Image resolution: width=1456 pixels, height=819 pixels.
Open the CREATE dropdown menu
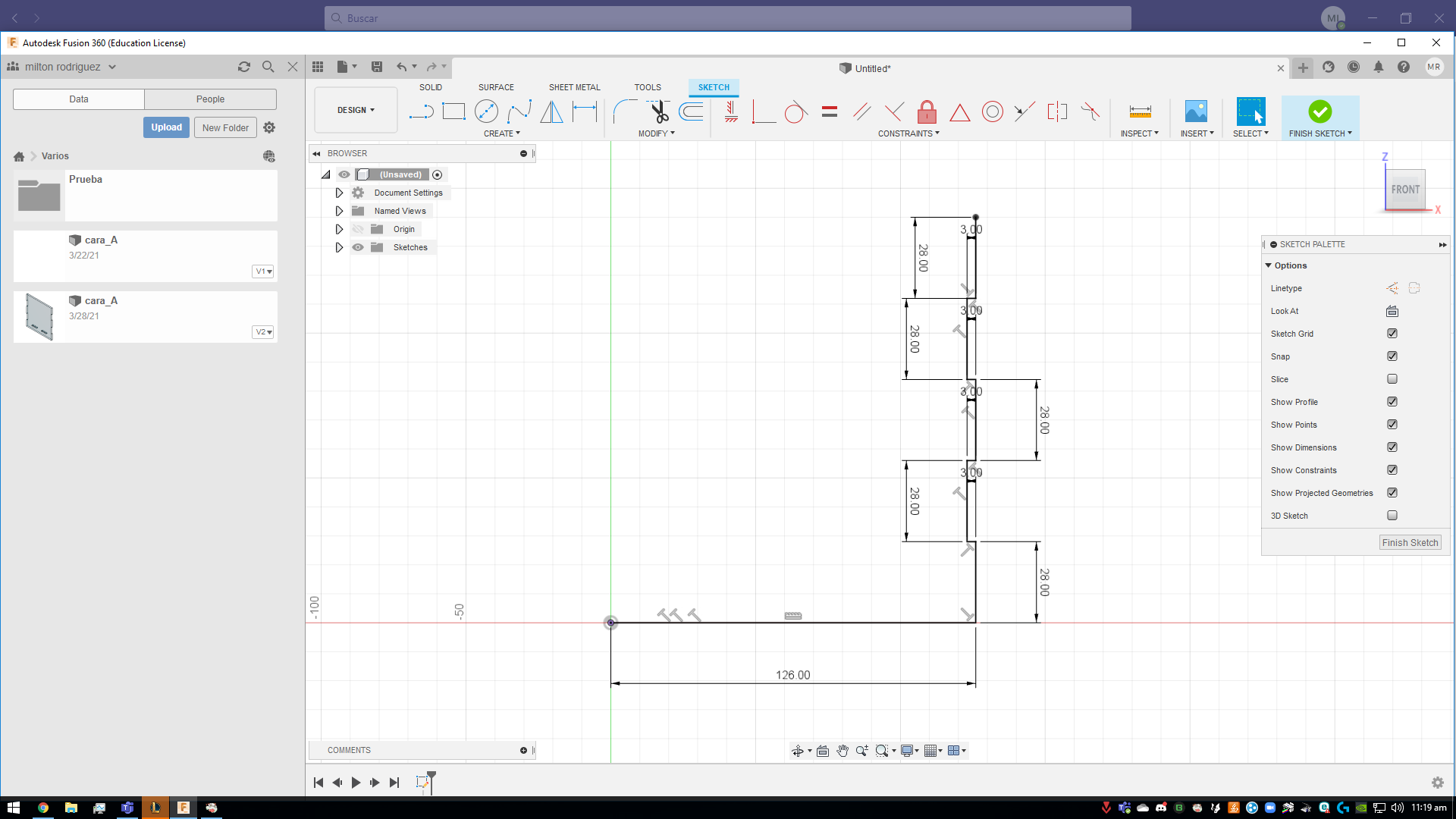502,133
